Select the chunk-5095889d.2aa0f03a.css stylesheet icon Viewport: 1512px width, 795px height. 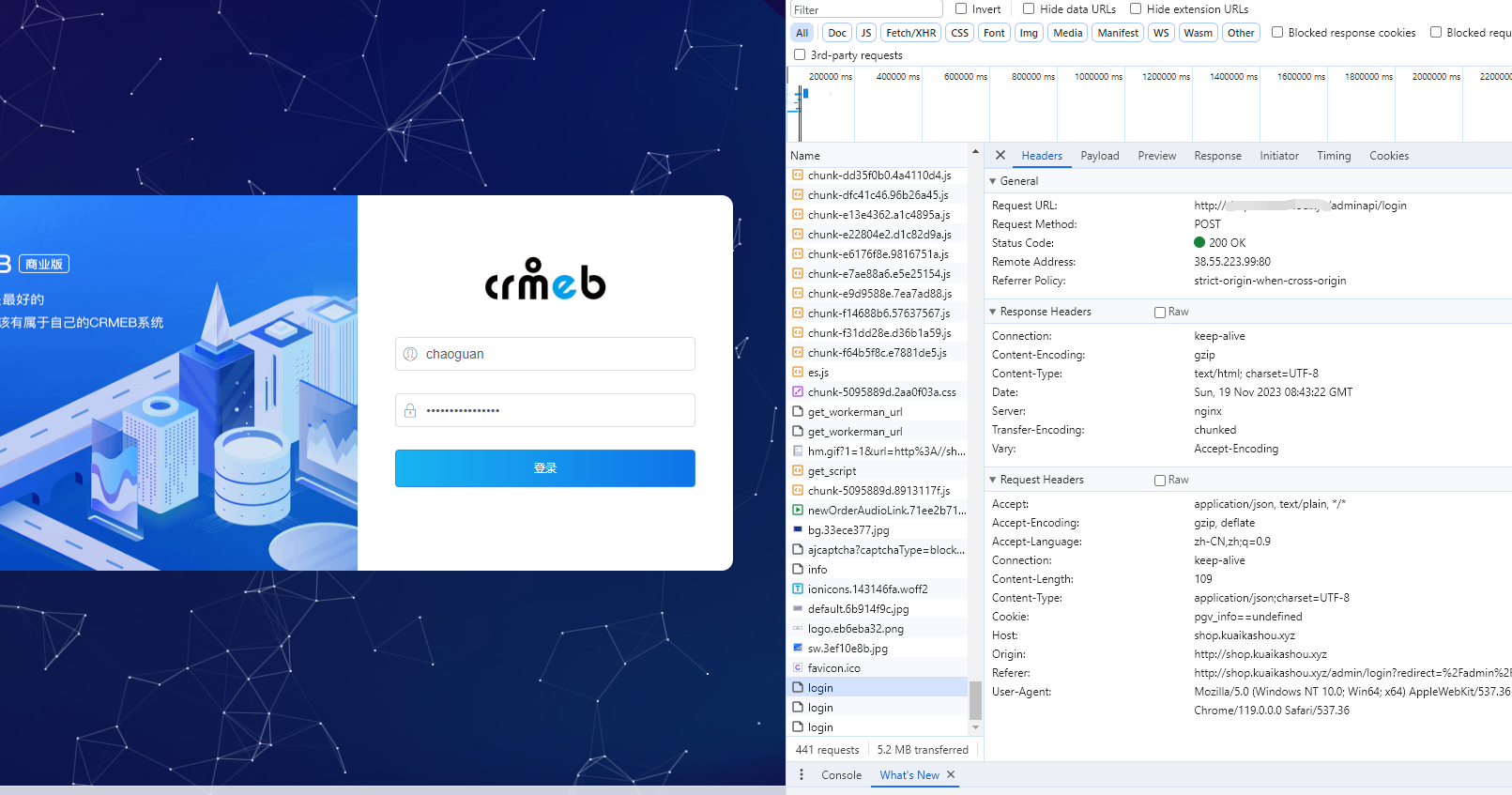tap(798, 391)
